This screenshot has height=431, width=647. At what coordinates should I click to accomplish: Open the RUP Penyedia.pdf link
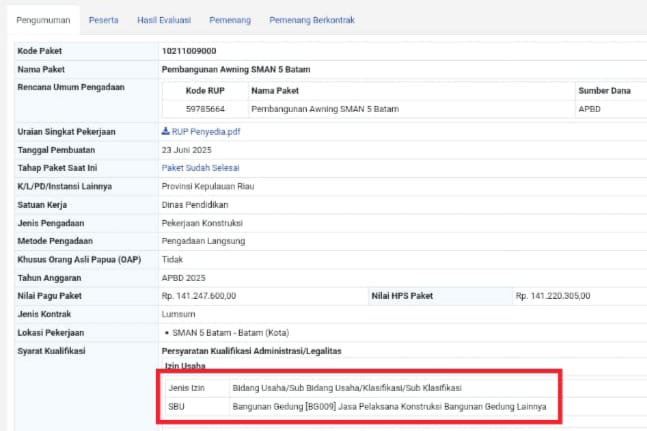[206, 132]
